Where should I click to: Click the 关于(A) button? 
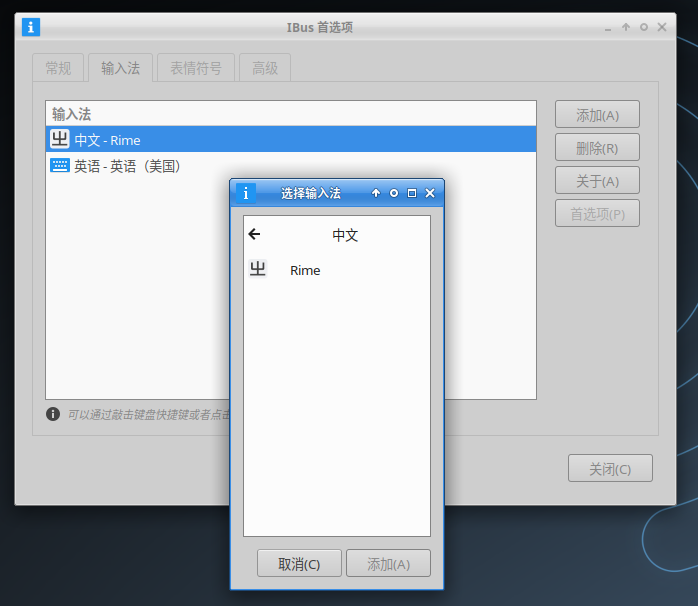[x=597, y=181]
